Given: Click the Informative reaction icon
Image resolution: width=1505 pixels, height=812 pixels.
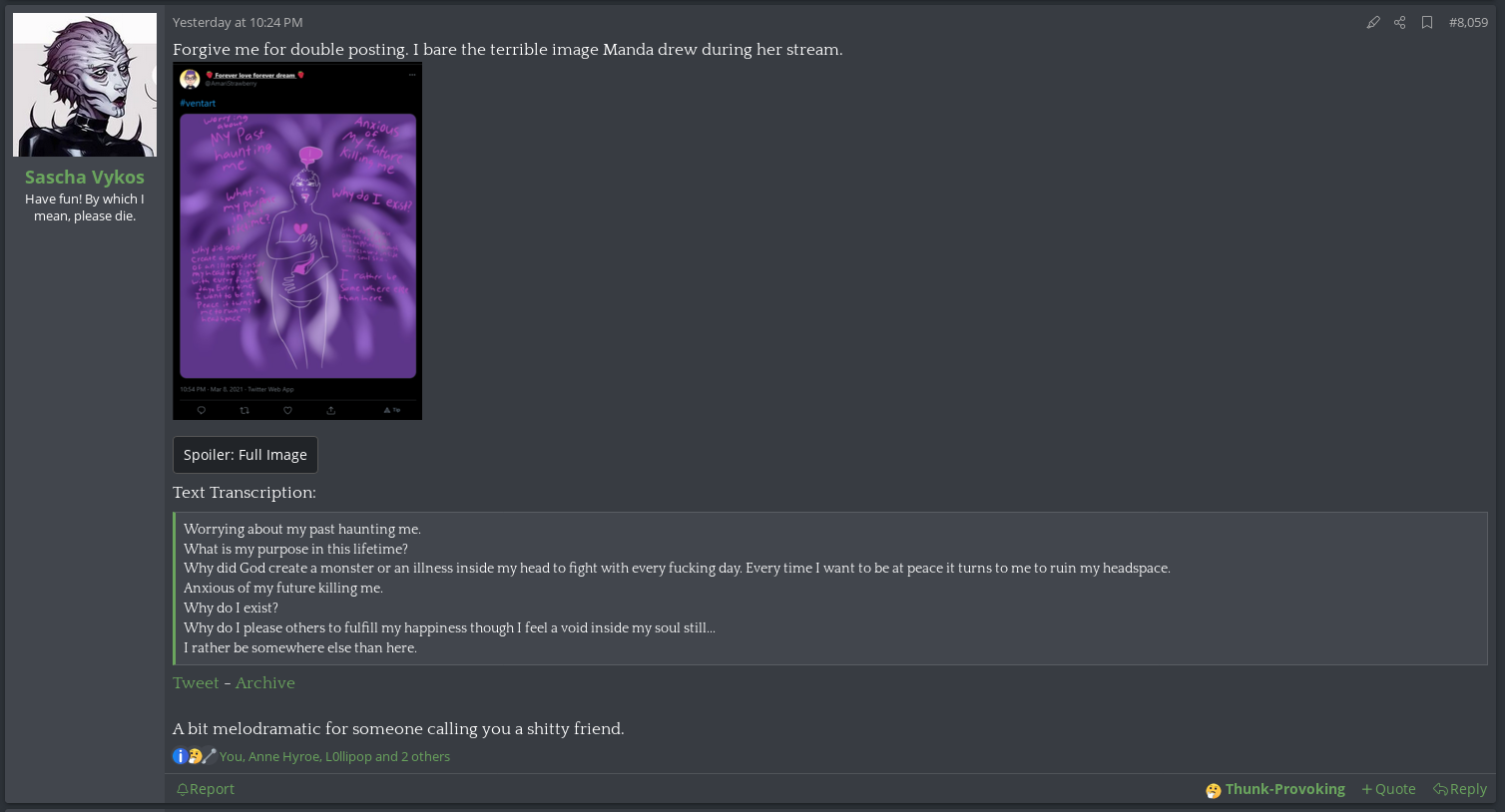Looking at the screenshot, I should click(x=180, y=756).
